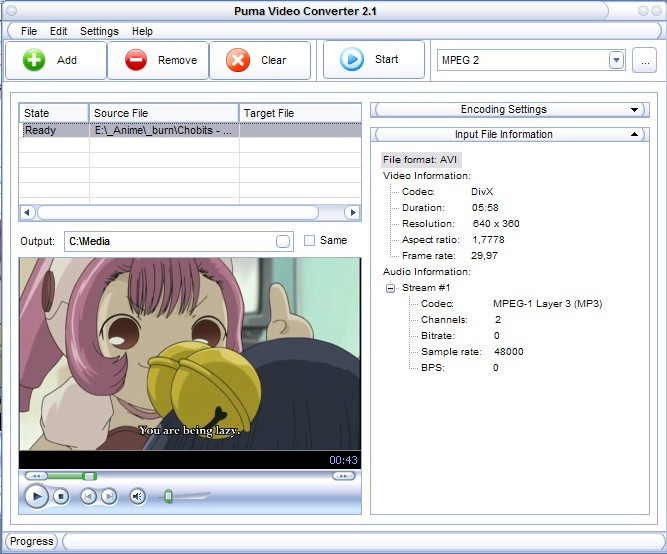
Task: Jump to next frame in preview
Action: [x=109, y=497]
